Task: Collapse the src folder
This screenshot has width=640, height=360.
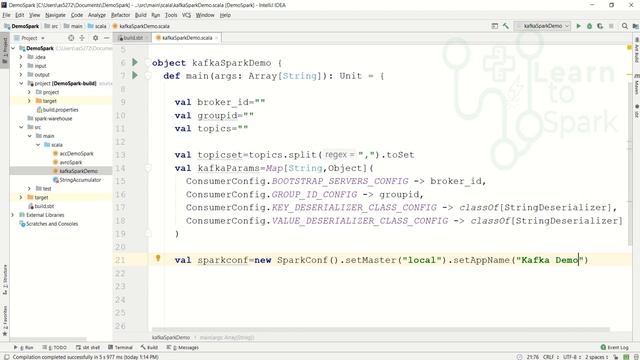Action: (21, 127)
